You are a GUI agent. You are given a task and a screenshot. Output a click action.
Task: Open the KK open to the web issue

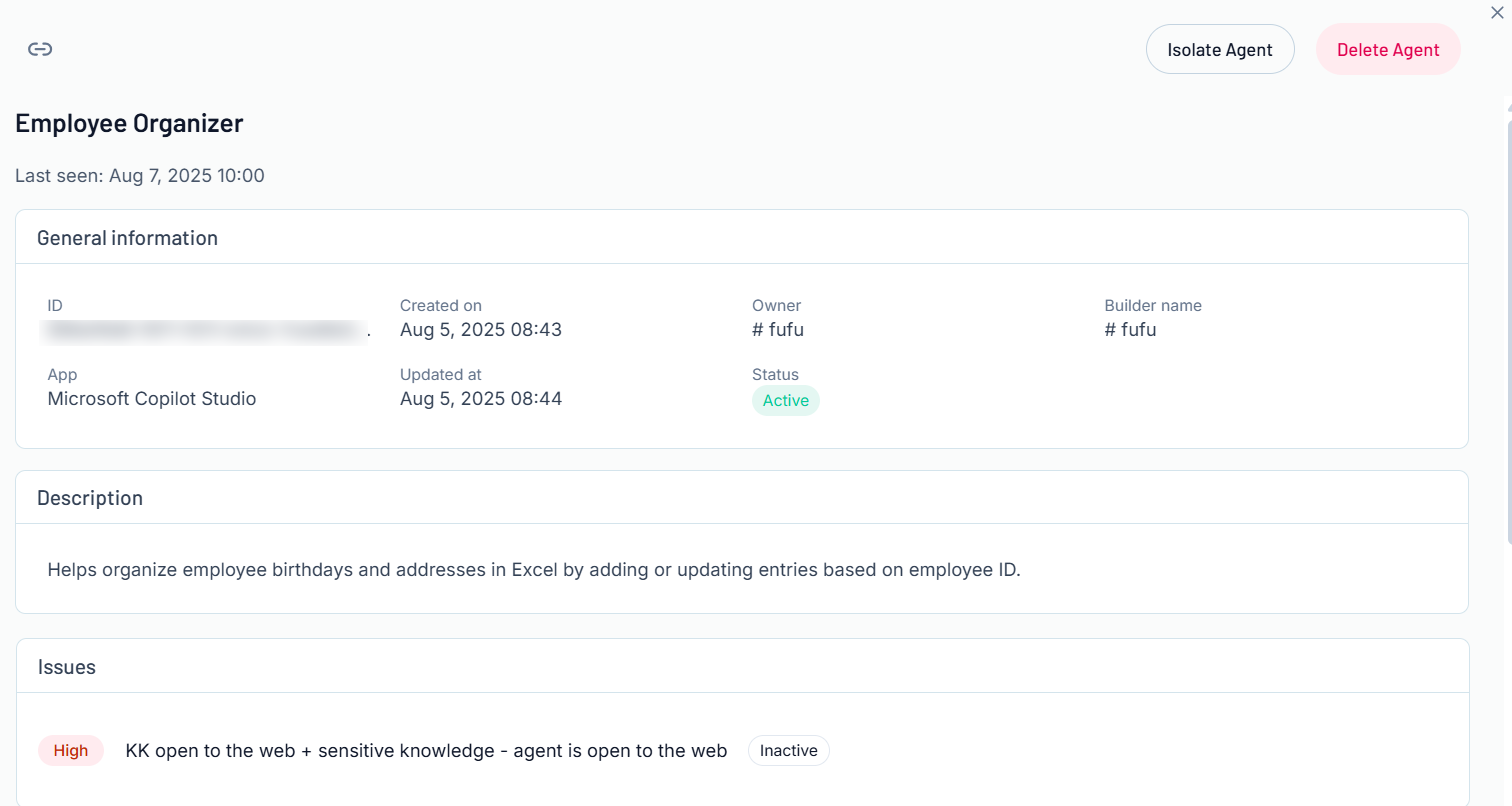pos(426,751)
